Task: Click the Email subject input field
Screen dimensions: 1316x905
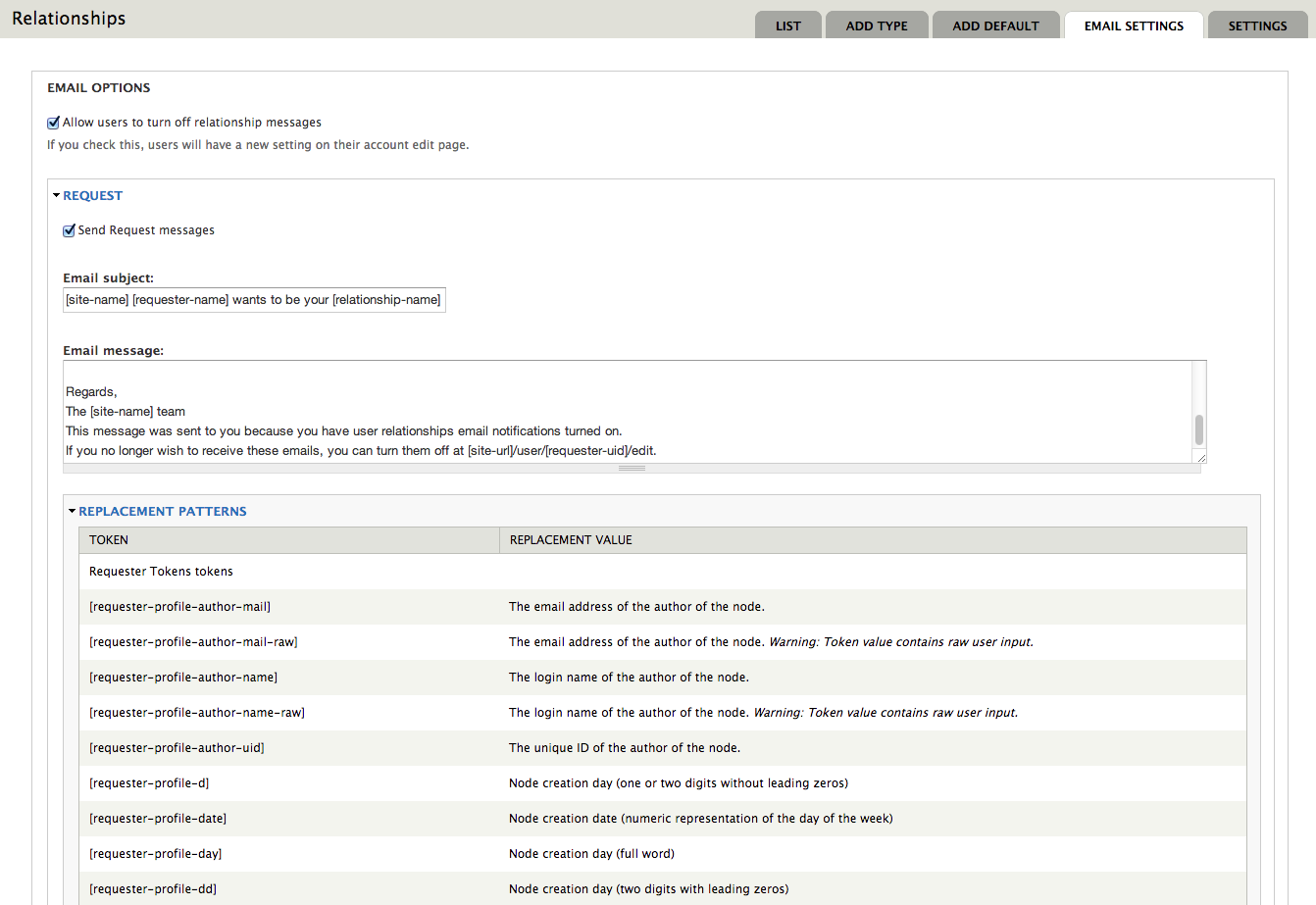Action: (254, 299)
